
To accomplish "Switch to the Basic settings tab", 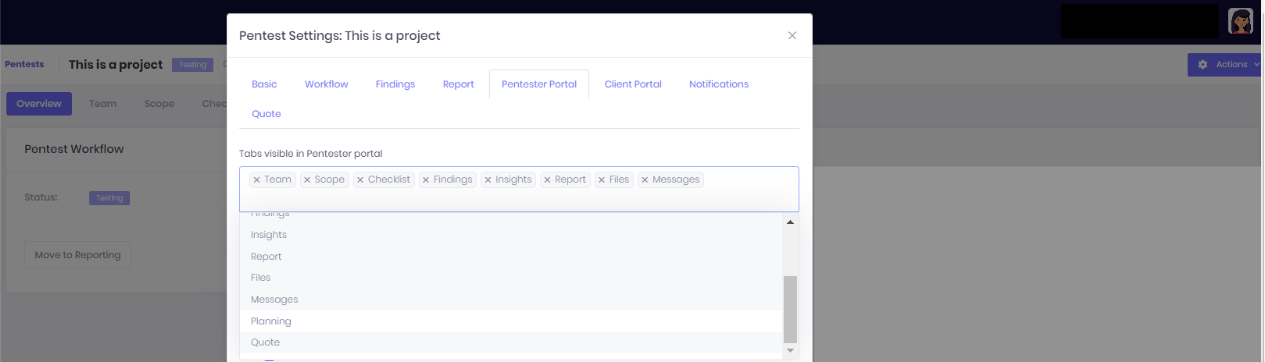I will 265,84.
